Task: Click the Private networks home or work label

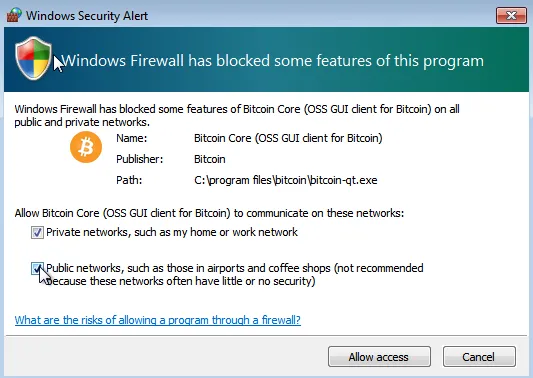Action: coord(172,232)
